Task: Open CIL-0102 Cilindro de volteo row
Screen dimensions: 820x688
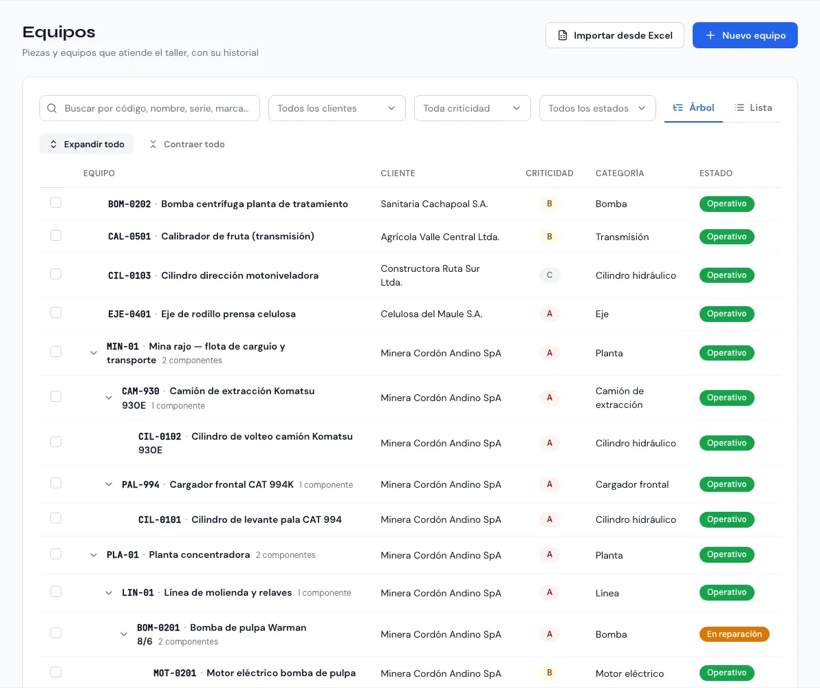Action: click(411, 443)
